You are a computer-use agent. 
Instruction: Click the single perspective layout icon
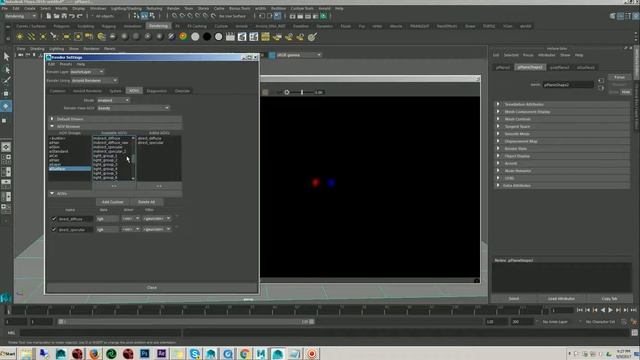tap(6, 147)
